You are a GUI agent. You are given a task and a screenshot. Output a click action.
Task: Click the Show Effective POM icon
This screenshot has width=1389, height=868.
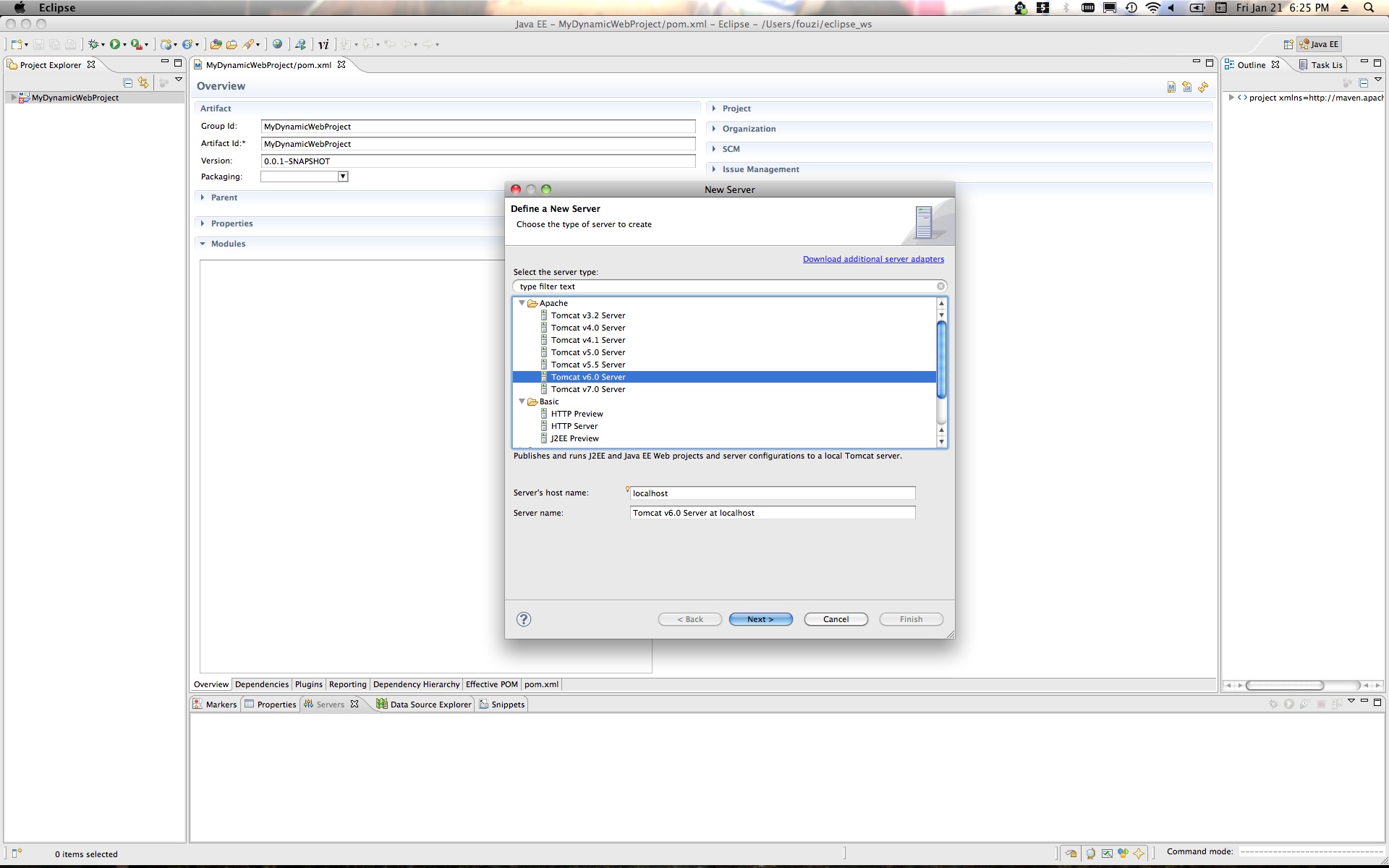(x=1171, y=87)
